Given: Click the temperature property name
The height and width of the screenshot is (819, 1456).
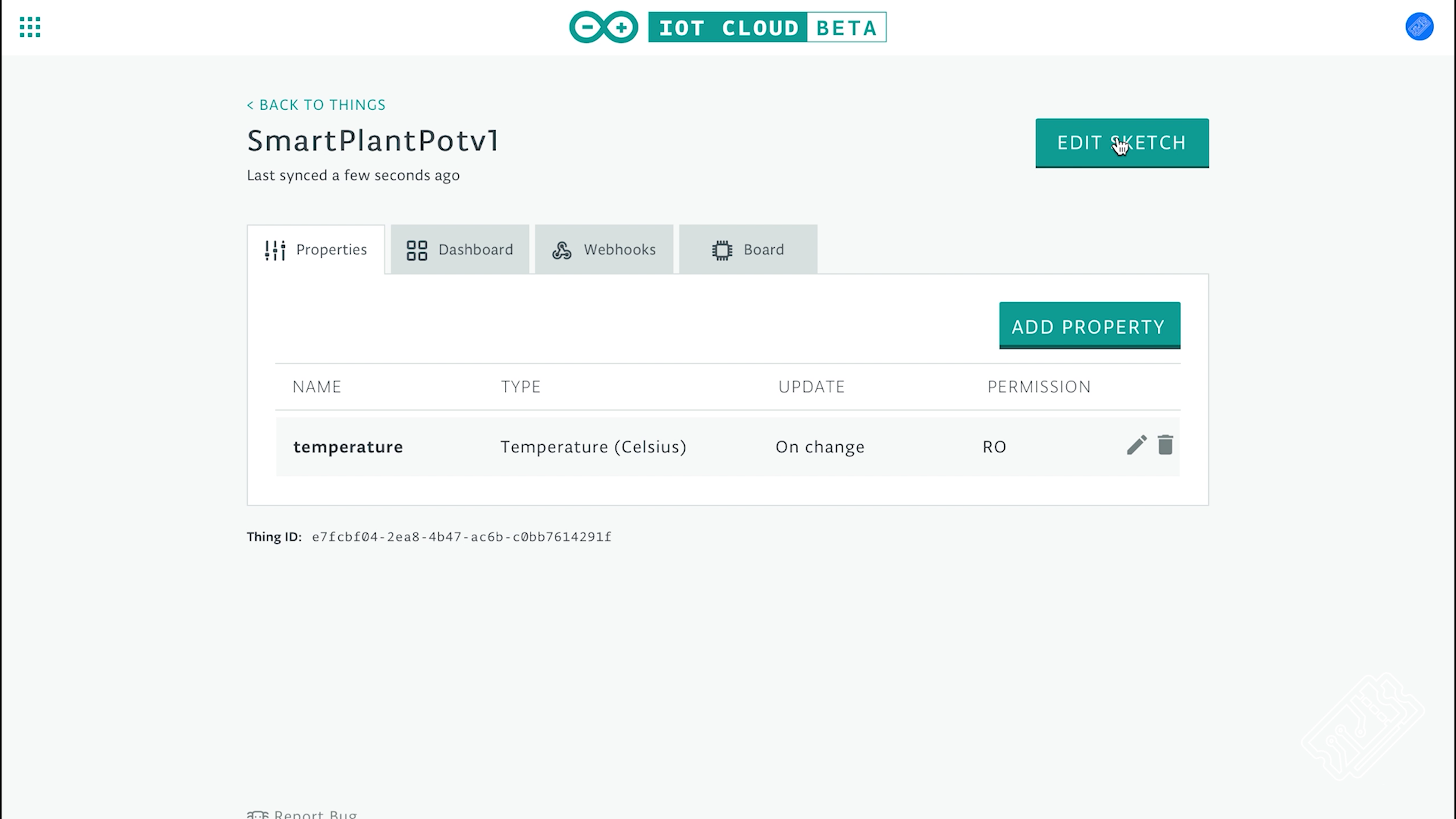Looking at the screenshot, I should pos(348,446).
